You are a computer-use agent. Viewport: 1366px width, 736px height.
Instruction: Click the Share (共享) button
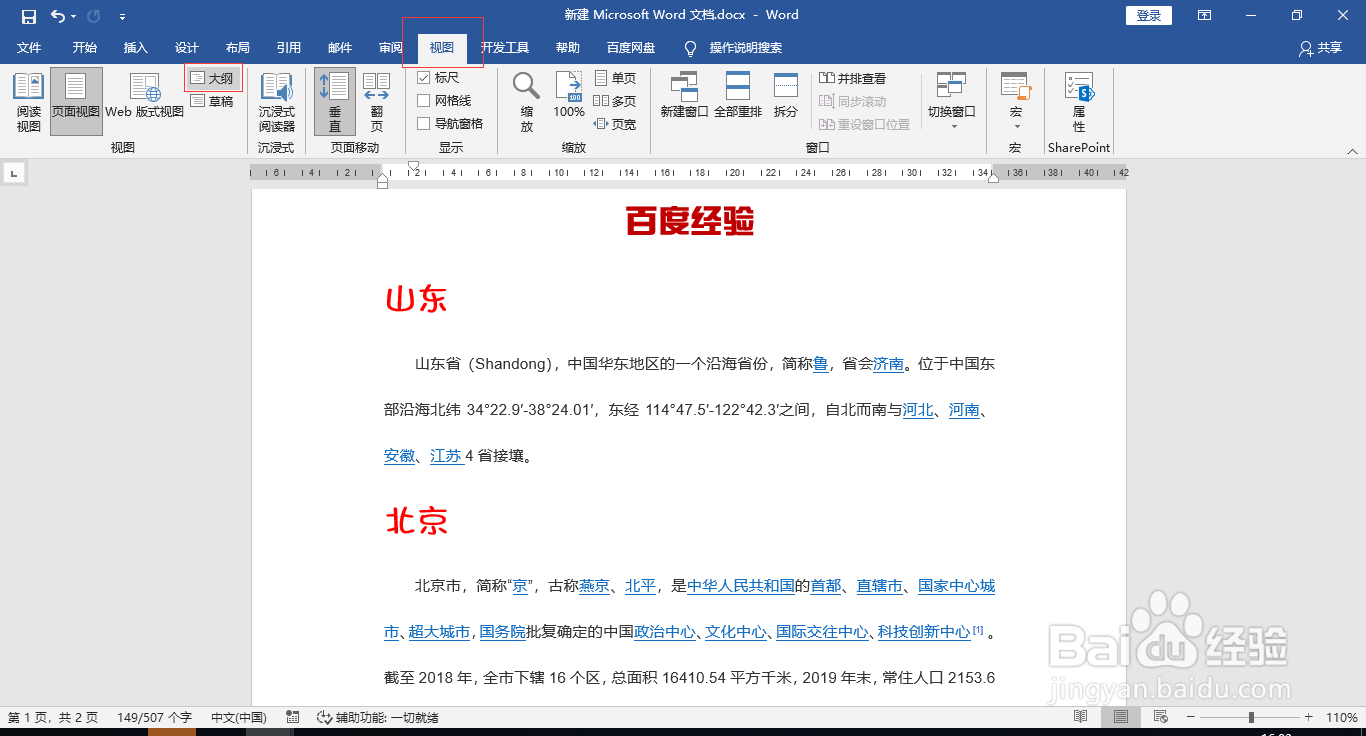(x=1320, y=48)
